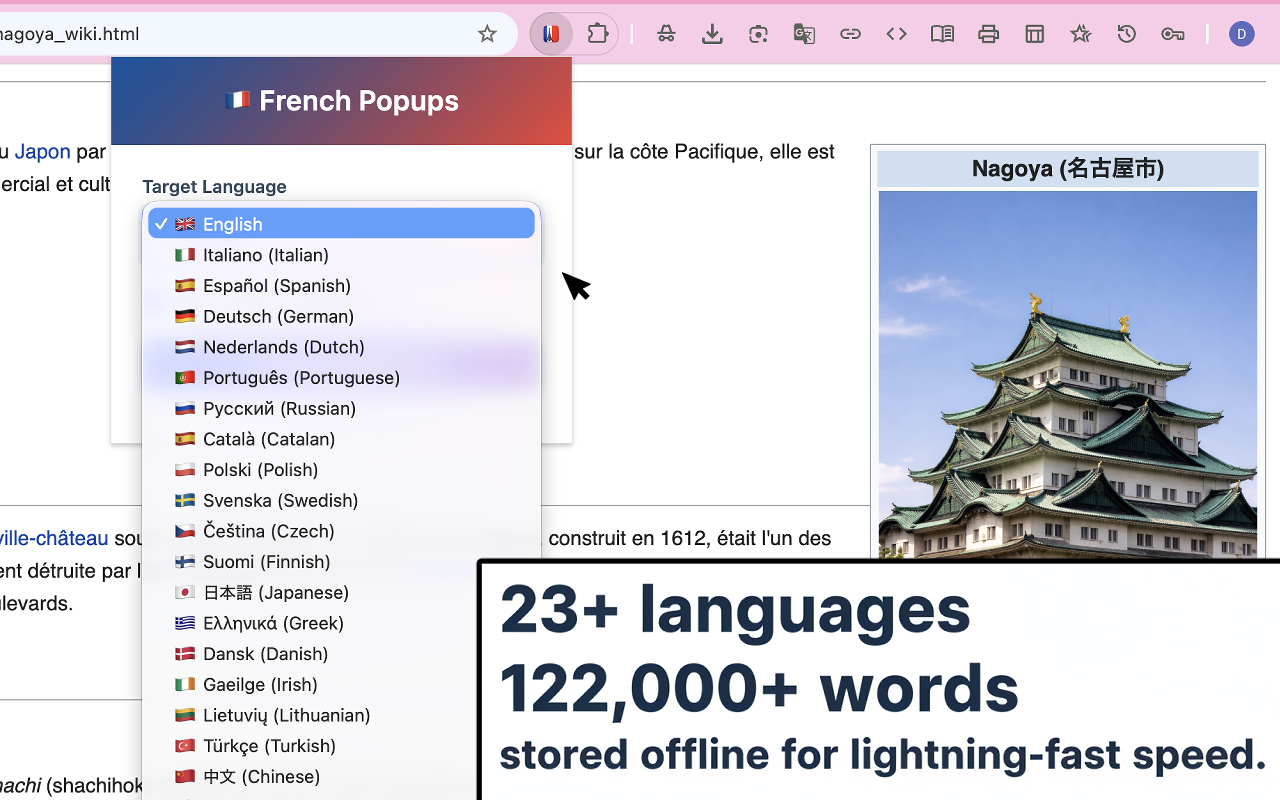Select English in the language list
The image size is (1280, 800).
pyautogui.click(x=341, y=224)
